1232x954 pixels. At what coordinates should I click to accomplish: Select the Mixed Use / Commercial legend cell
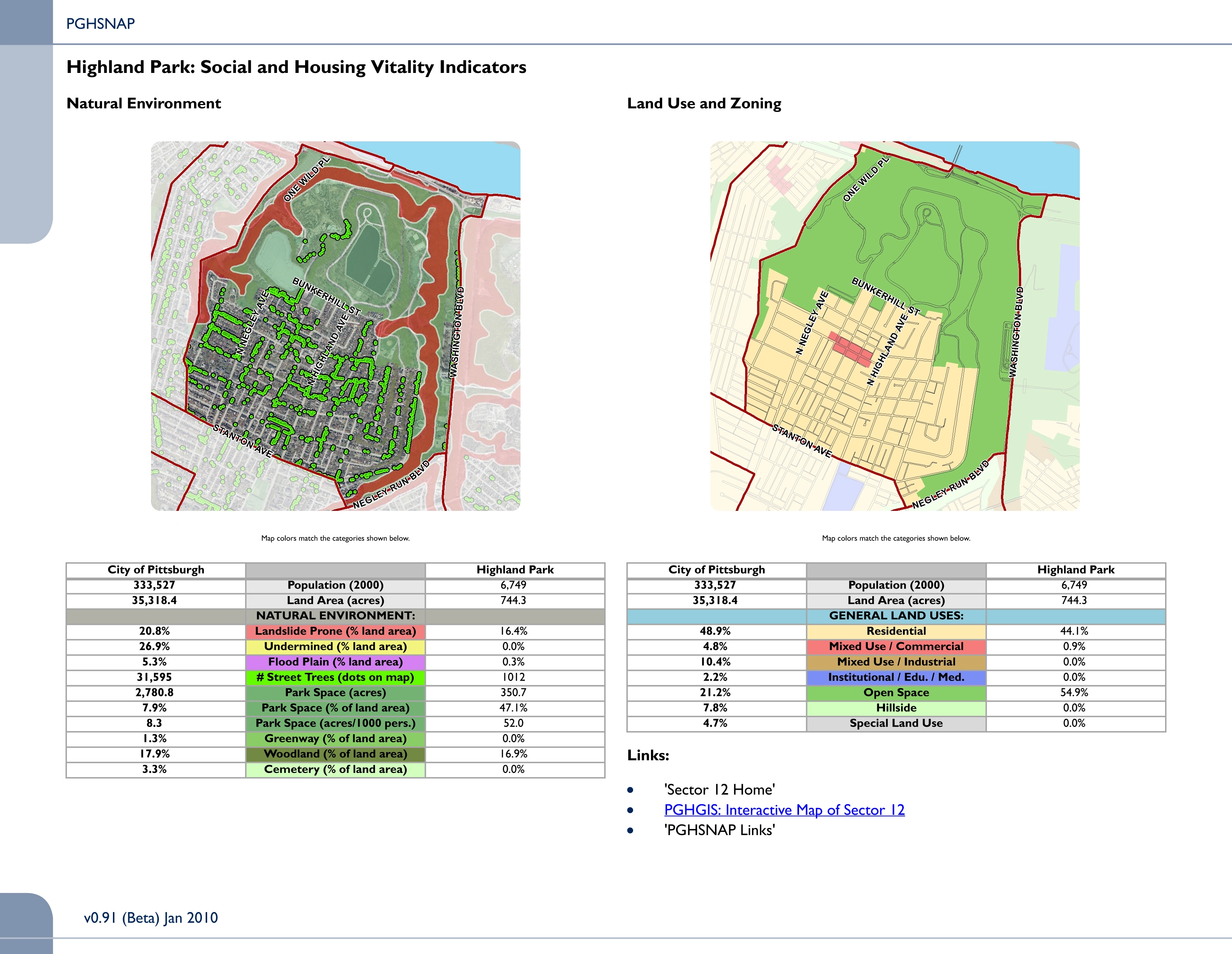(896, 647)
